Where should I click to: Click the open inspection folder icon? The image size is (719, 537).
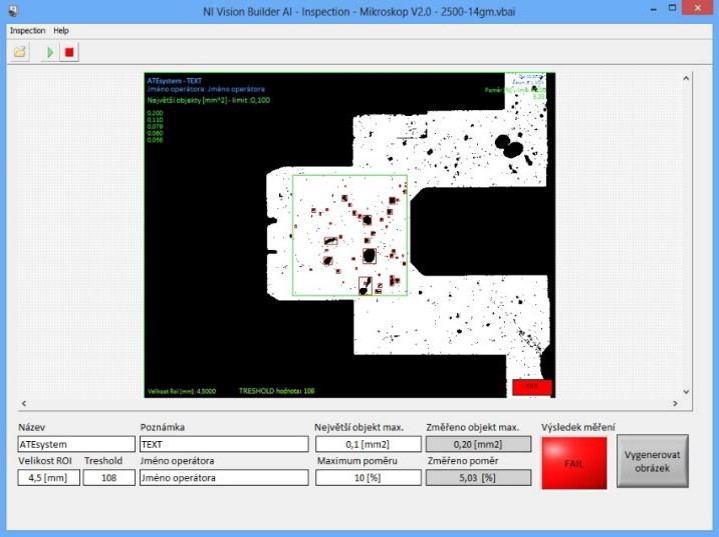20,52
